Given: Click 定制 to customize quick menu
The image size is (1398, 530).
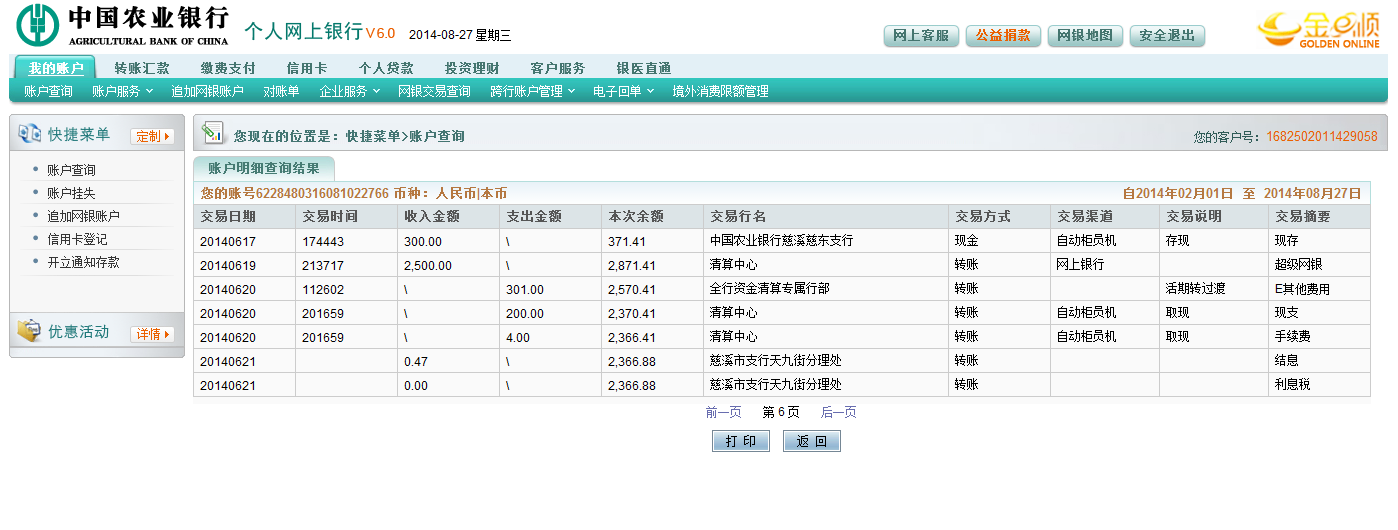Looking at the screenshot, I should 152,136.
